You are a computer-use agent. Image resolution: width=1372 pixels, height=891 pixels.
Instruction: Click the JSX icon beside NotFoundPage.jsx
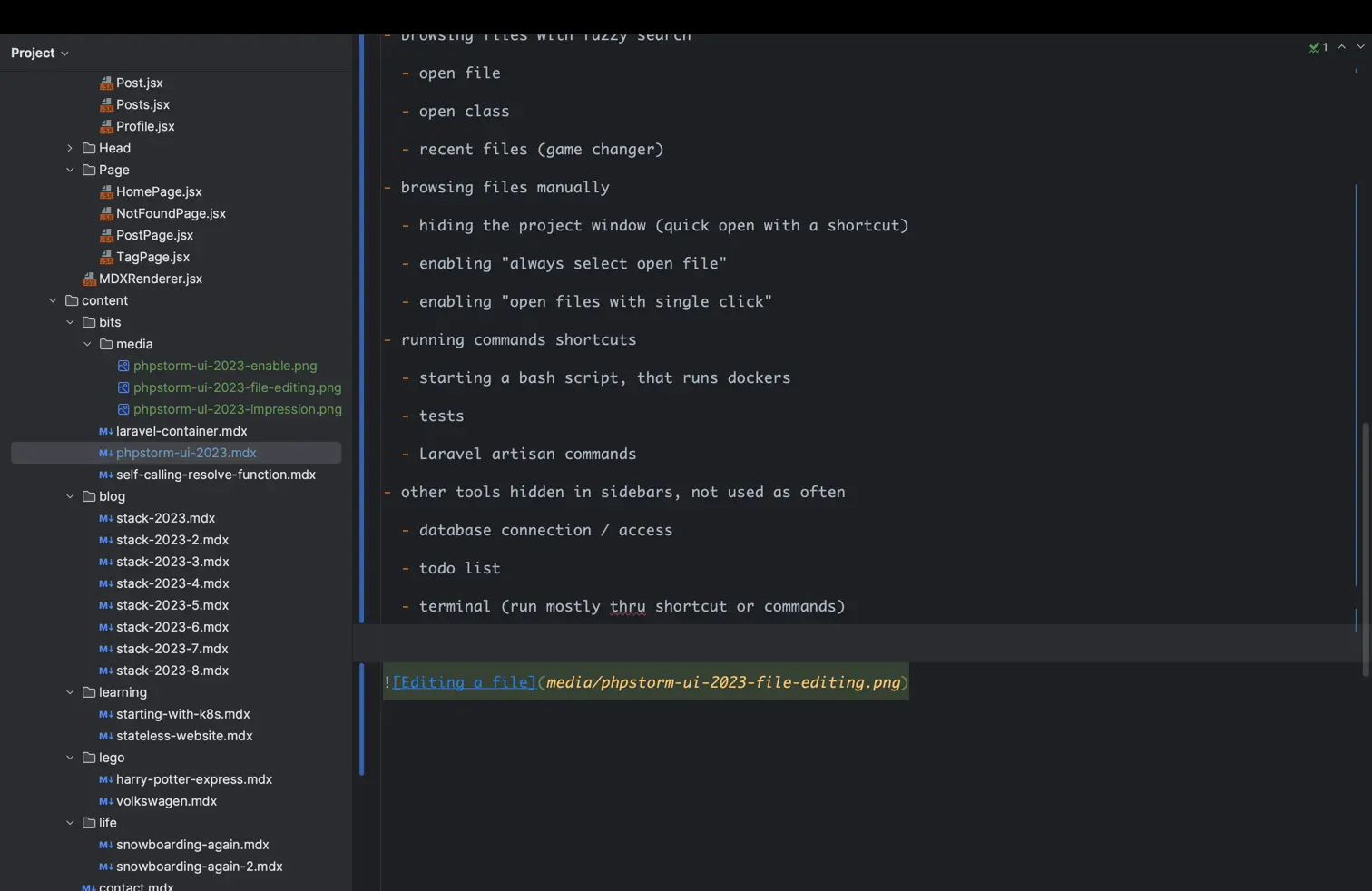click(x=106, y=213)
